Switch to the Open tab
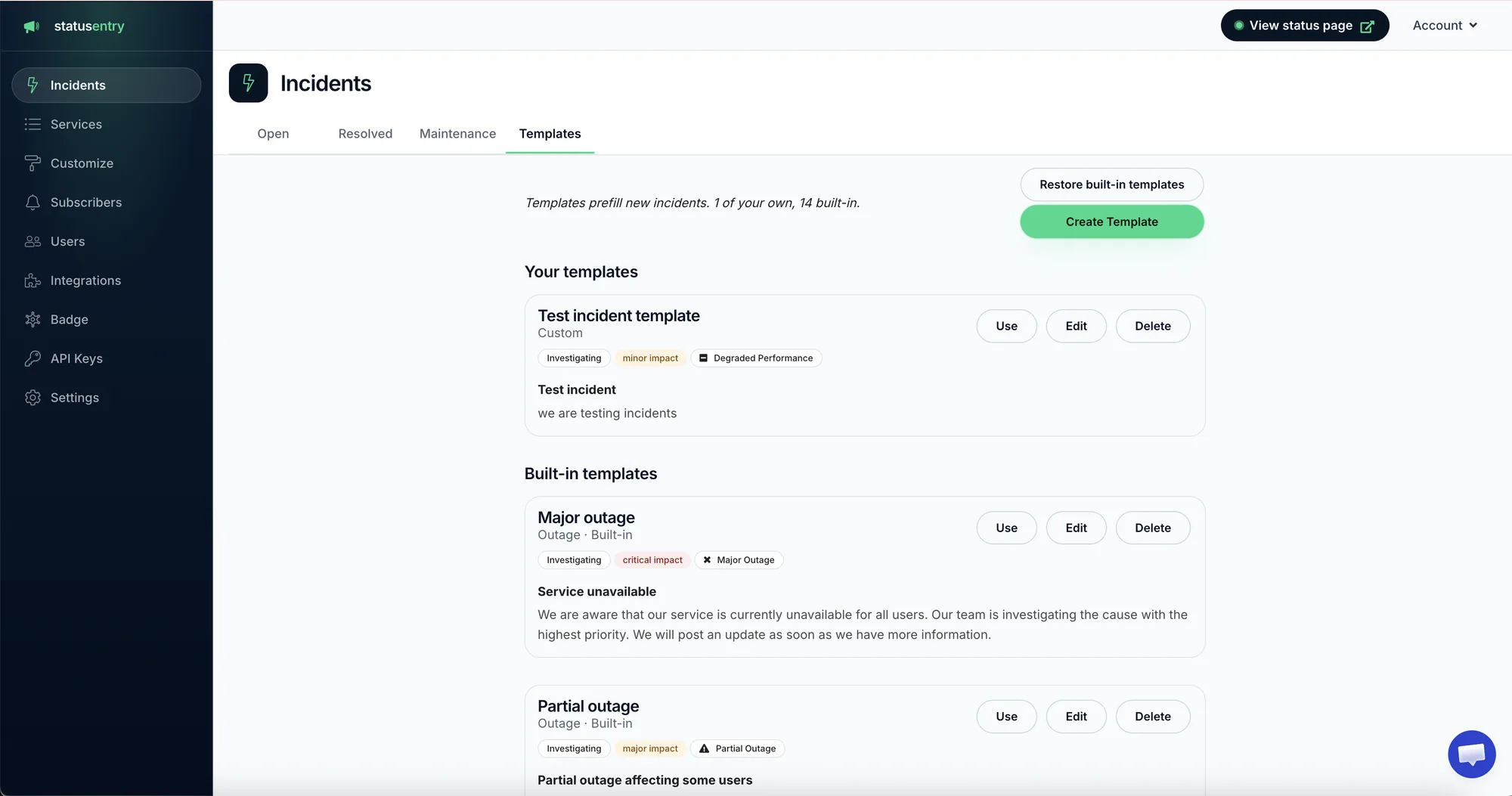 point(273,134)
